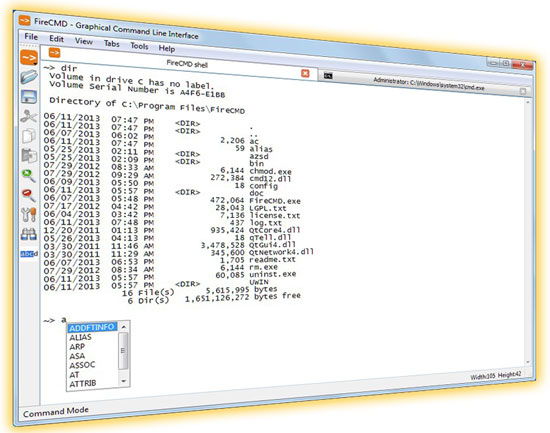Click the Paste clipboard icon
Viewport: 550px width, 433px height.
pyautogui.click(x=29, y=155)
